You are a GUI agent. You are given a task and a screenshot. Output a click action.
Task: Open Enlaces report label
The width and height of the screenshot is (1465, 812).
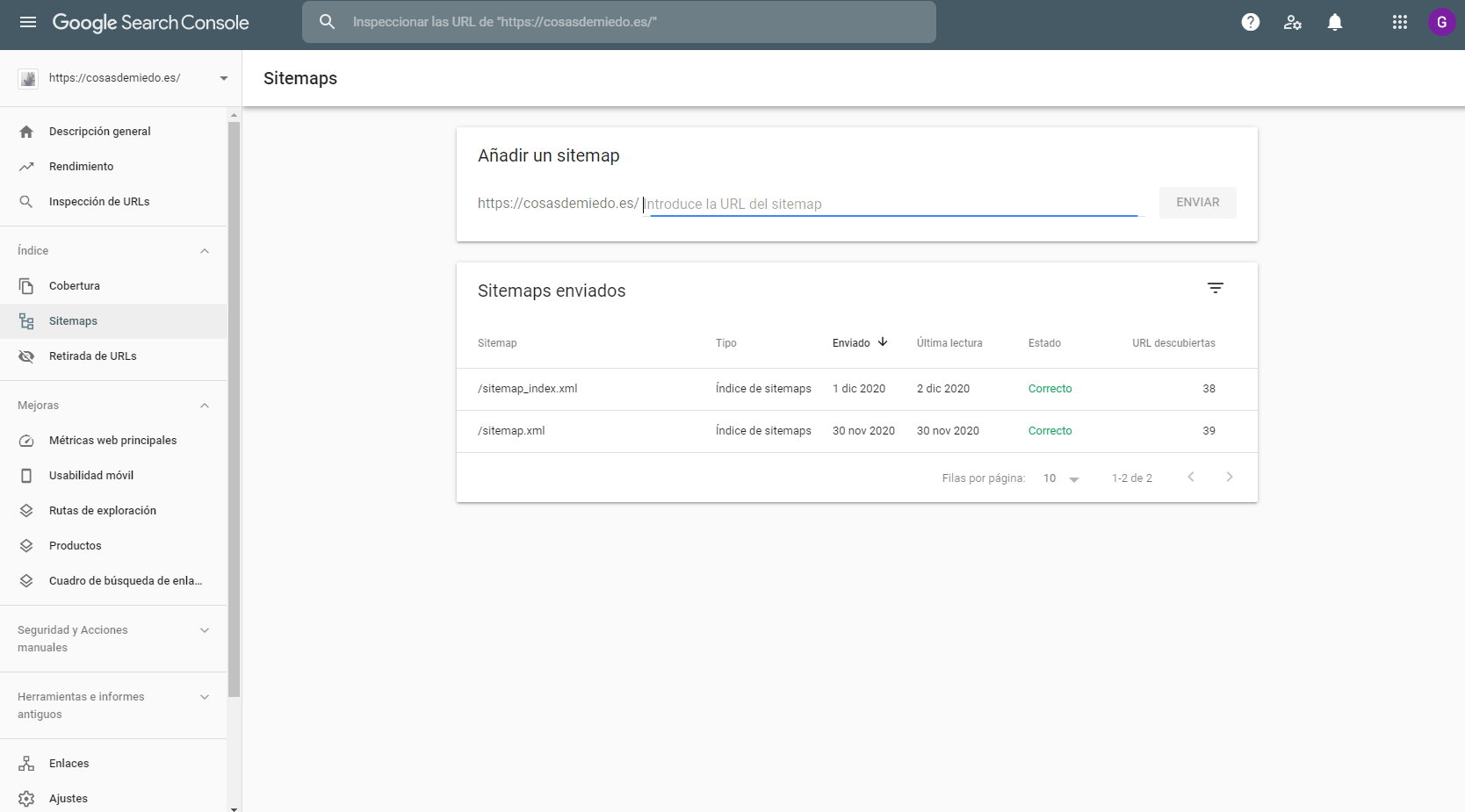click(69, 764)
